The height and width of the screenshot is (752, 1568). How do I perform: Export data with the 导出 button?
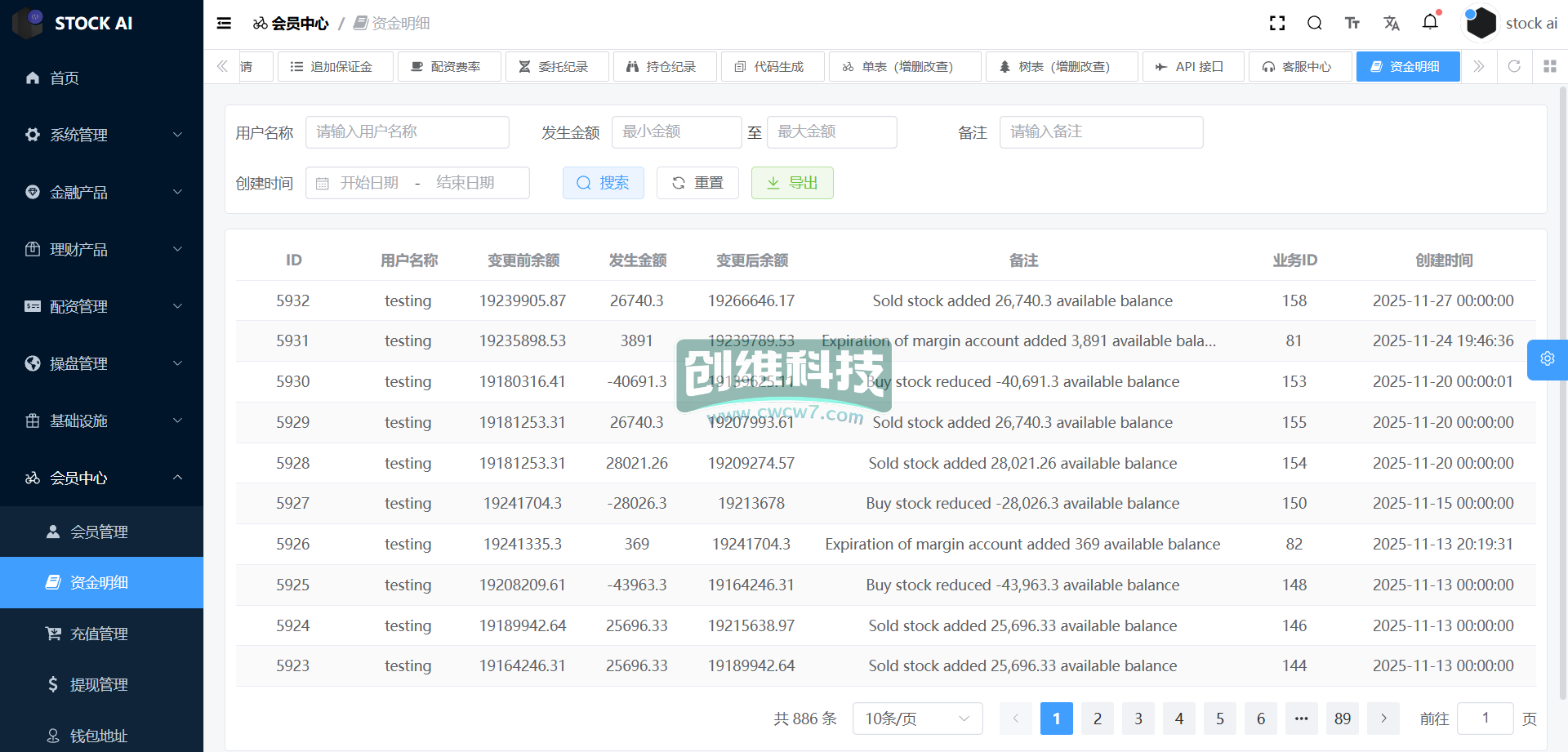click(x=791, y=183)
